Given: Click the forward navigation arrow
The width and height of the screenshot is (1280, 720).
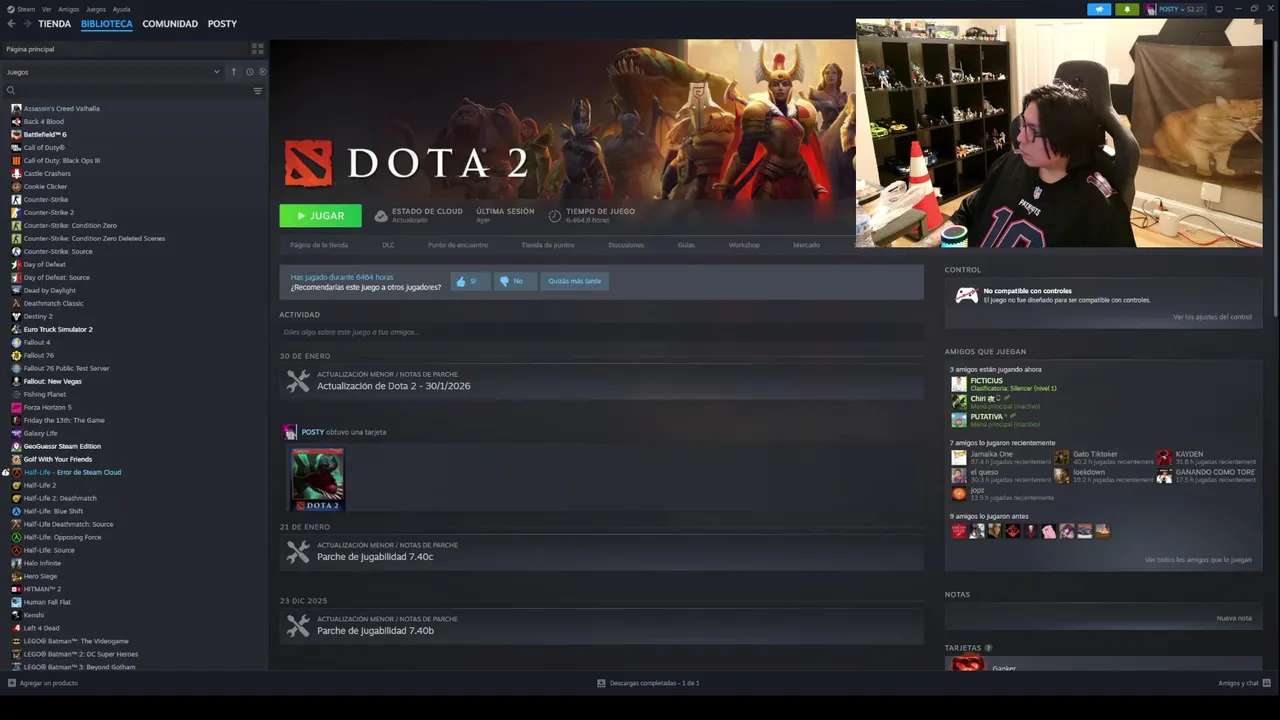Looking at the screenshot, I should [x=26, y=24].
